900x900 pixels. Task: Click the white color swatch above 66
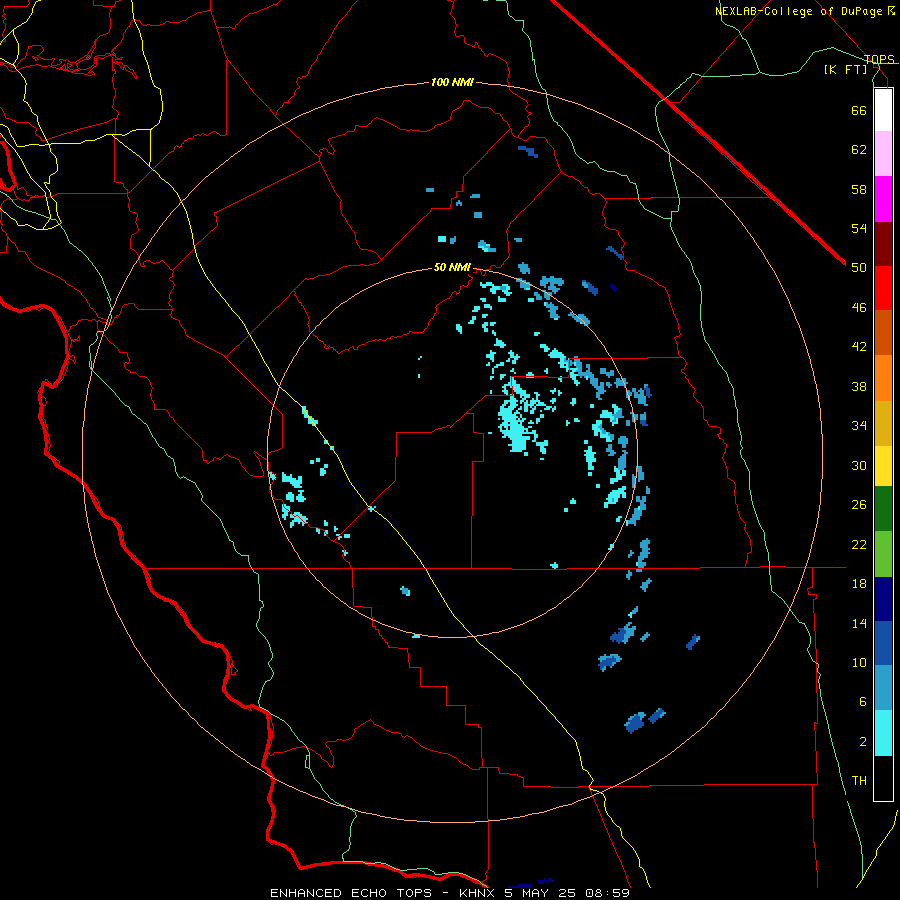tap(883, 110)
